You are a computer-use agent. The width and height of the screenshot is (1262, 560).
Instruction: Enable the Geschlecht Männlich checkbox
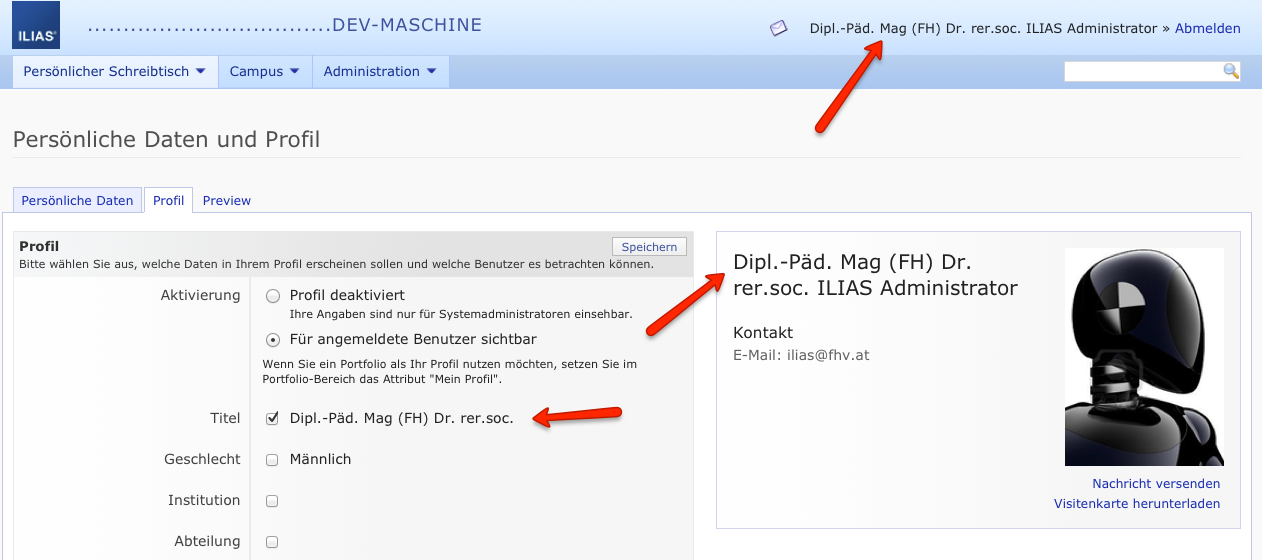272,460
